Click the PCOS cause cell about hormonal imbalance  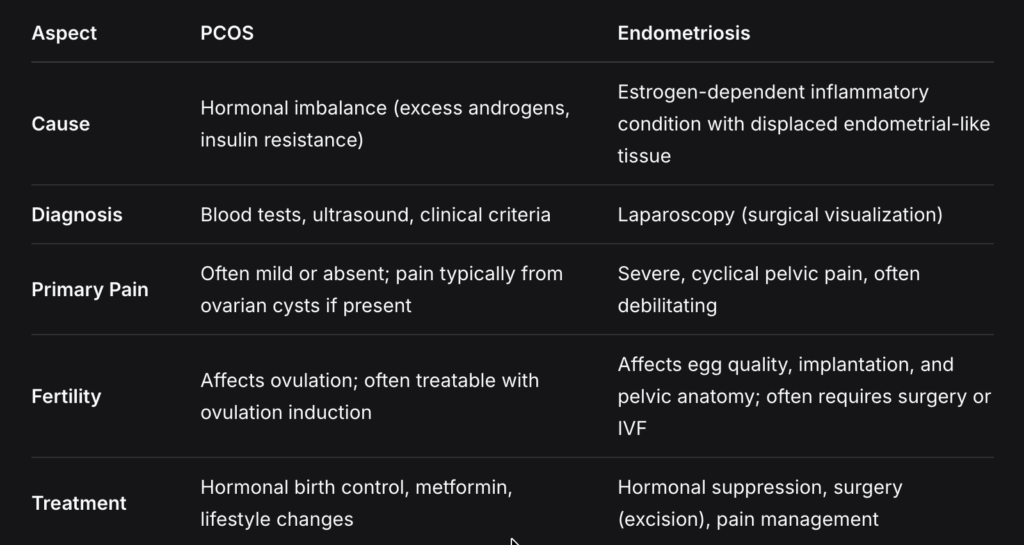point(385,124)
